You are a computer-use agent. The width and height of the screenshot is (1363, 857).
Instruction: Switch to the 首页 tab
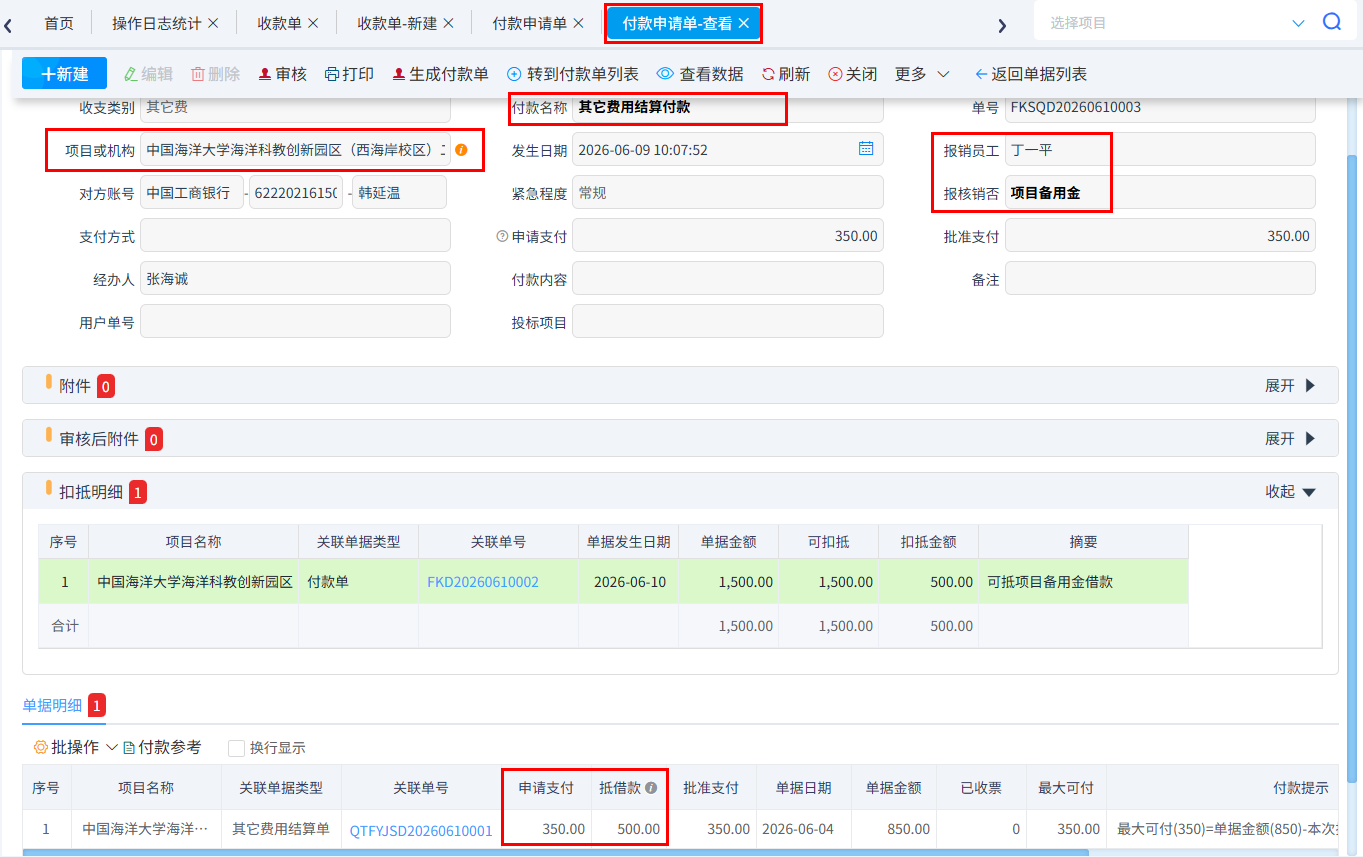coord(59,23)
